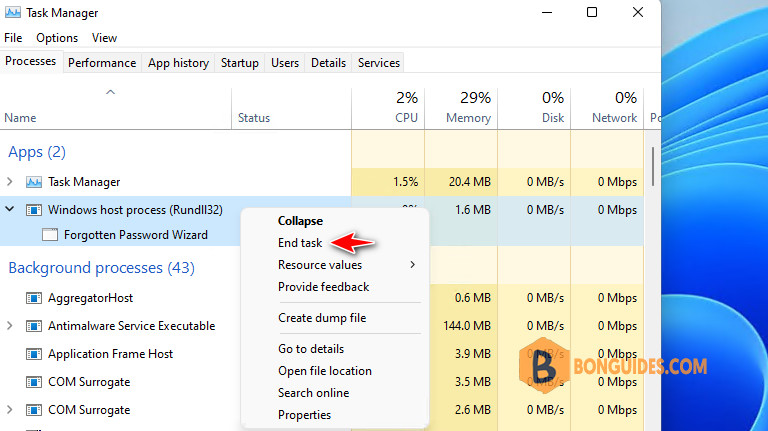
Task: Open the Options menu
Action: click(x=57, y=38)
